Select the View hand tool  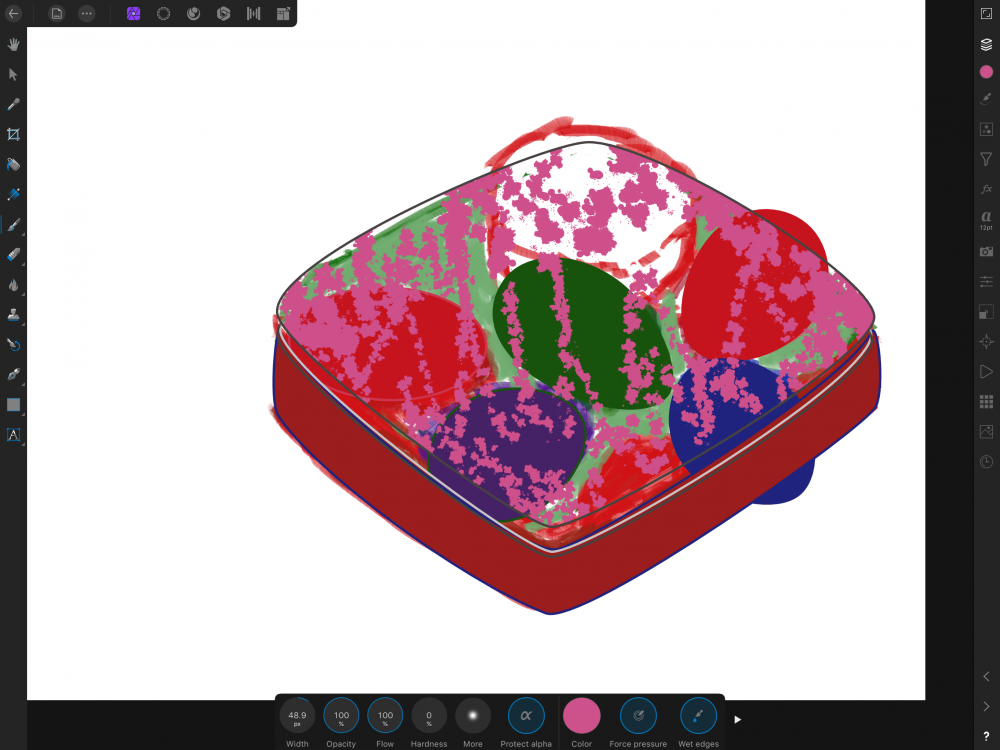13,44
